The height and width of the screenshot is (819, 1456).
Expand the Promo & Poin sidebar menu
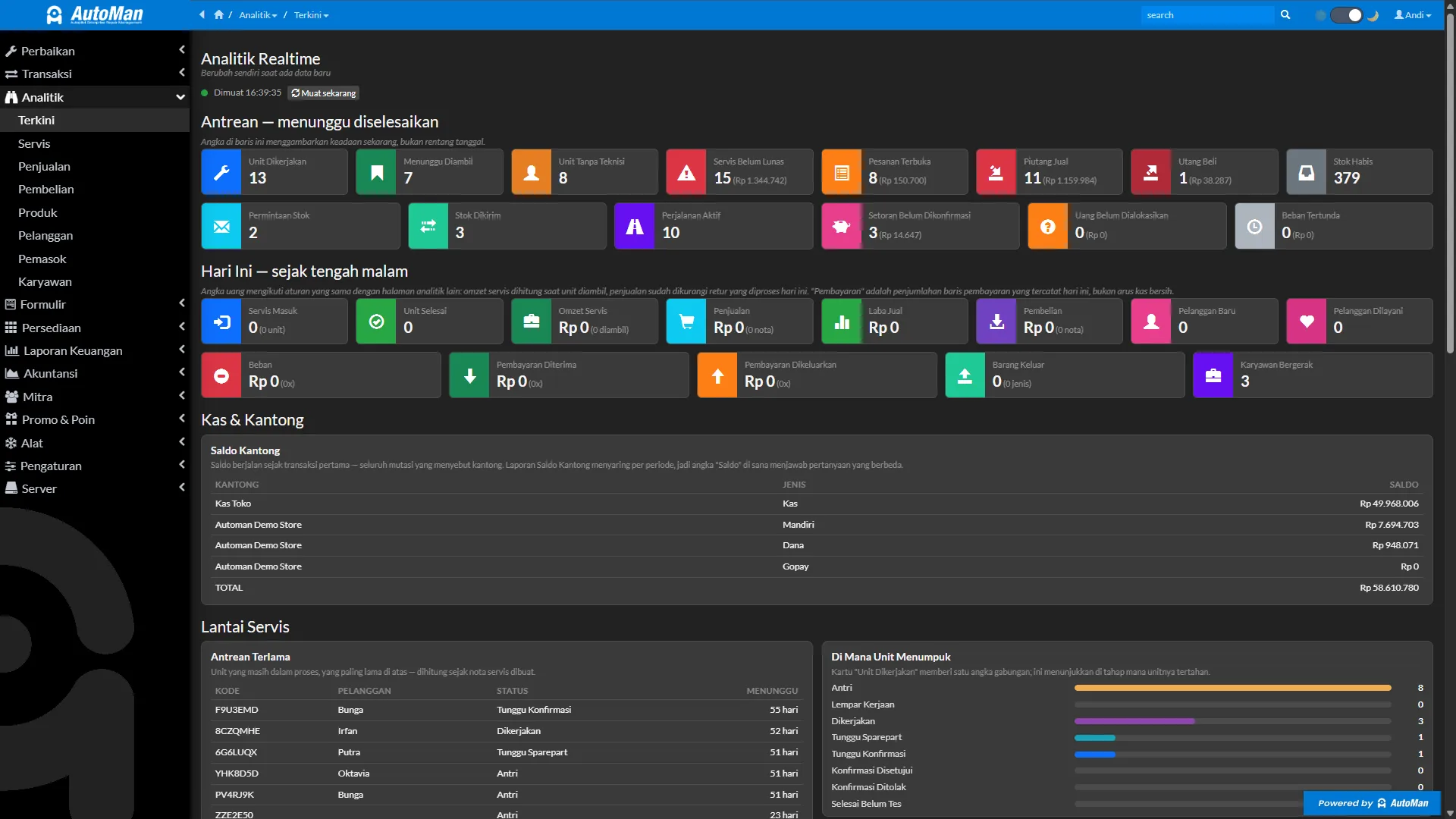(x=95, y=419)
